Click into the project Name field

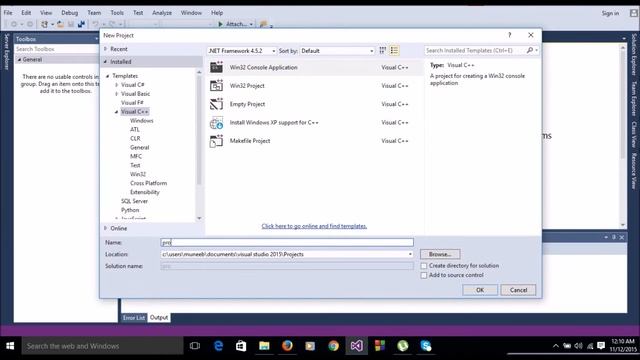[287, 242]
